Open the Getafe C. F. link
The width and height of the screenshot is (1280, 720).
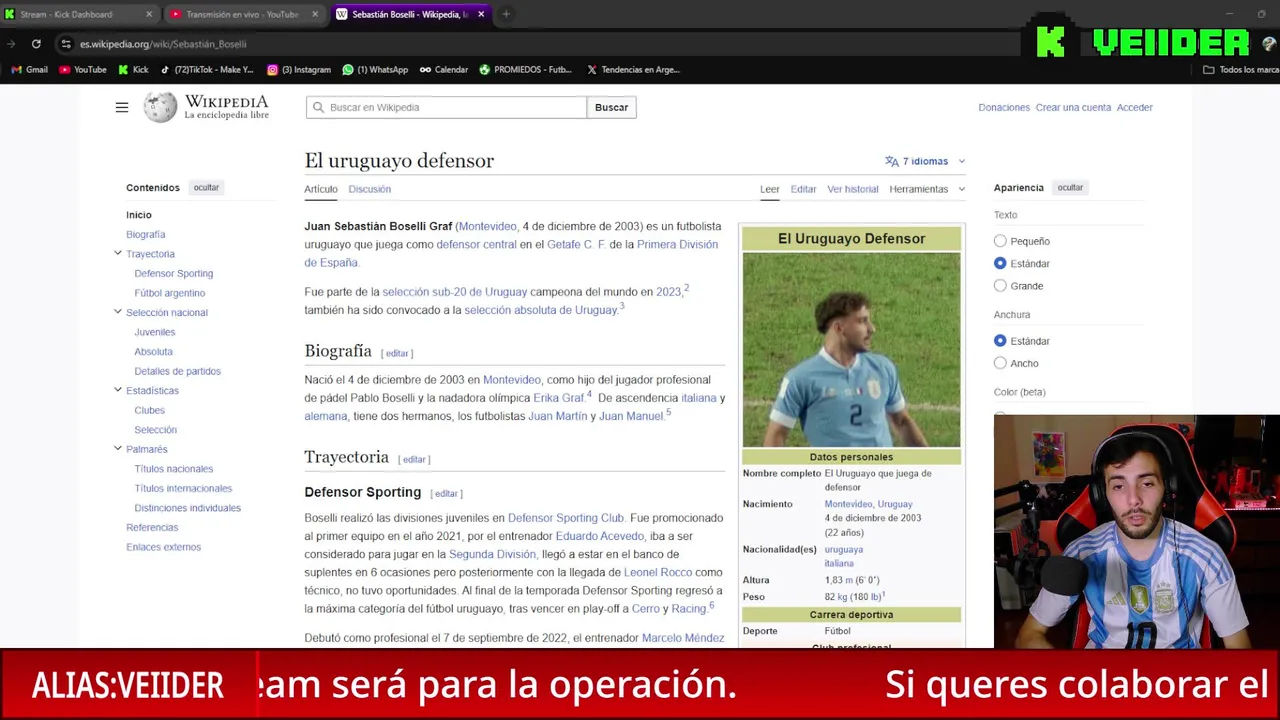[576, 244]
